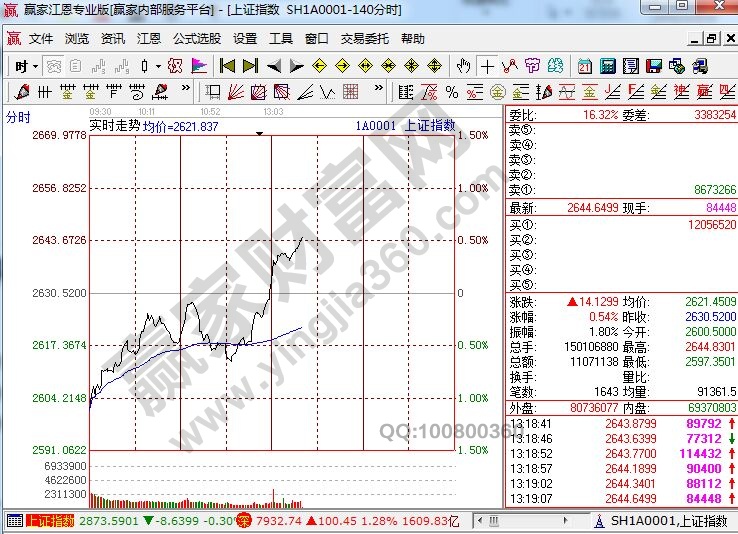The width and height of the screenshot is (738, 534).
Task: Jump to the first record arrow icon
Action: pos(227,66)
